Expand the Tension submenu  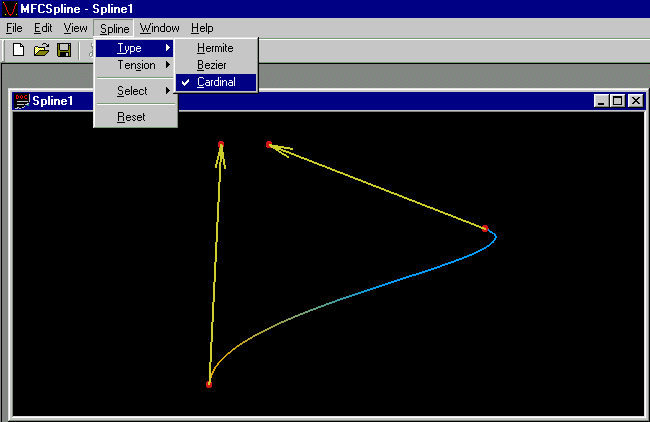[x=135, y=65]
